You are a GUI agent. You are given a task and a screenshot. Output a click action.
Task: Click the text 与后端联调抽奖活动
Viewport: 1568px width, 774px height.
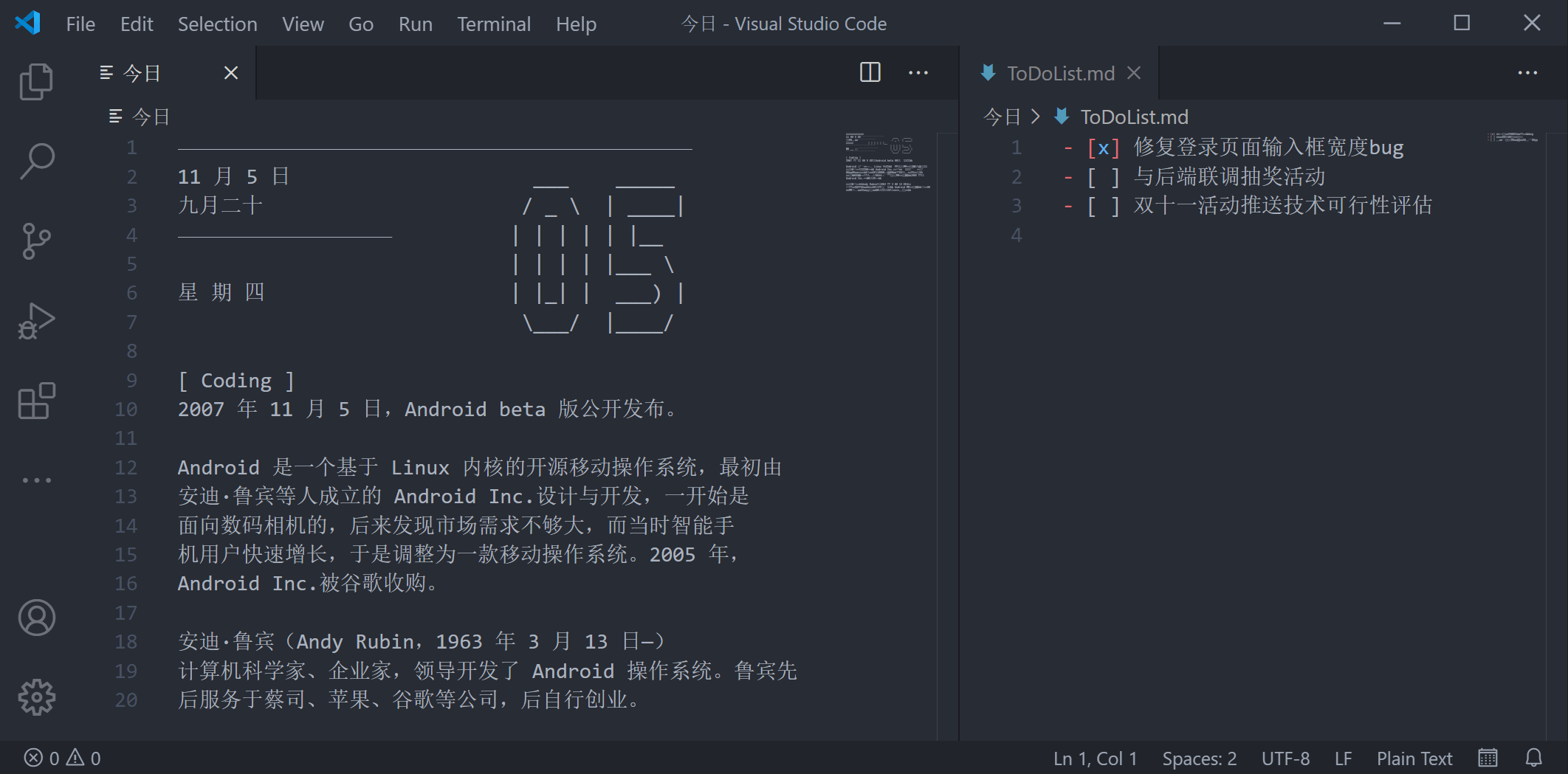click(1229, 177)
